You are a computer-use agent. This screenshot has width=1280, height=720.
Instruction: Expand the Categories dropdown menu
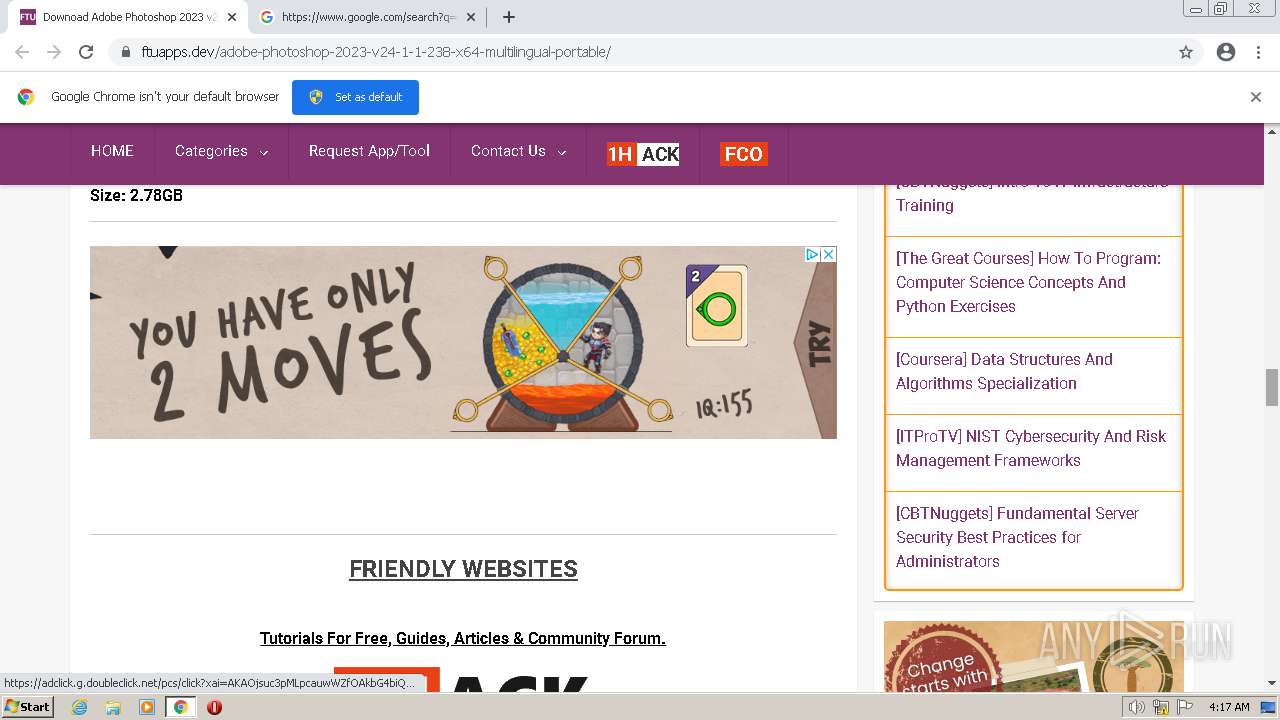click(x=221, y=151)
